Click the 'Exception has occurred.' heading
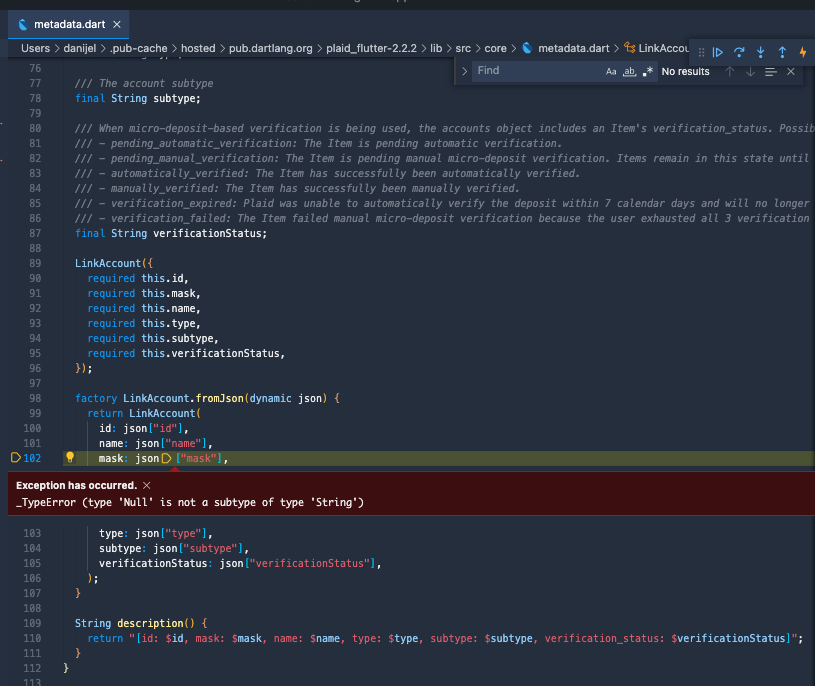This screenshot has height=686, width=815. tap(76, 485)
